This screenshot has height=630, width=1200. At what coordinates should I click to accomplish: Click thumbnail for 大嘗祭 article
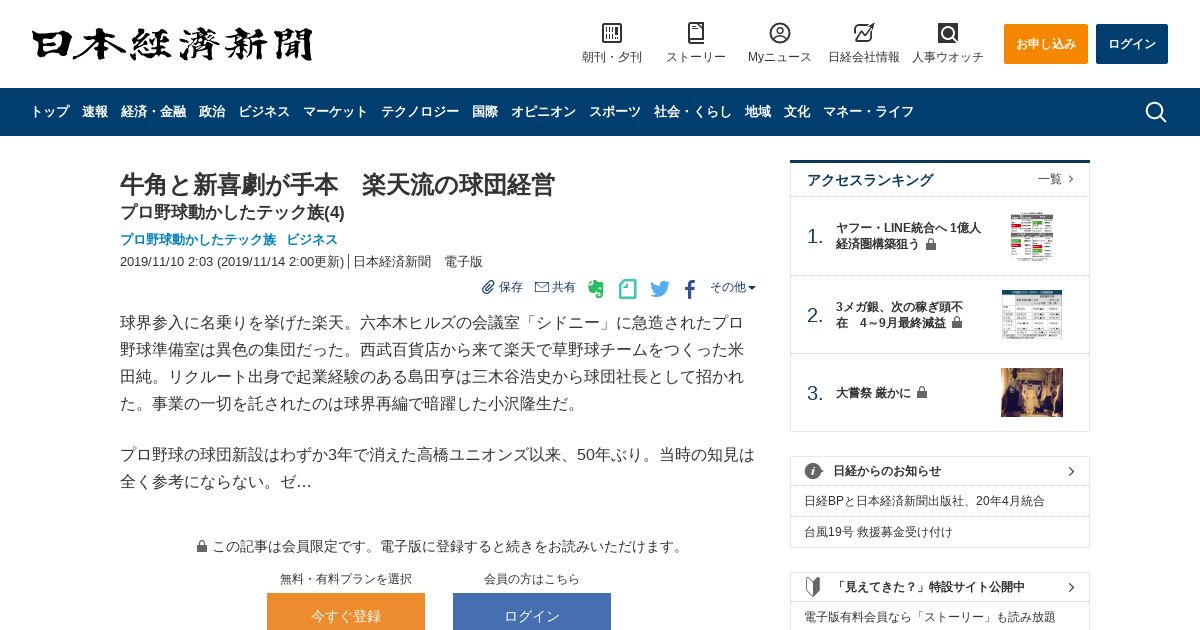click(1032, 393)
